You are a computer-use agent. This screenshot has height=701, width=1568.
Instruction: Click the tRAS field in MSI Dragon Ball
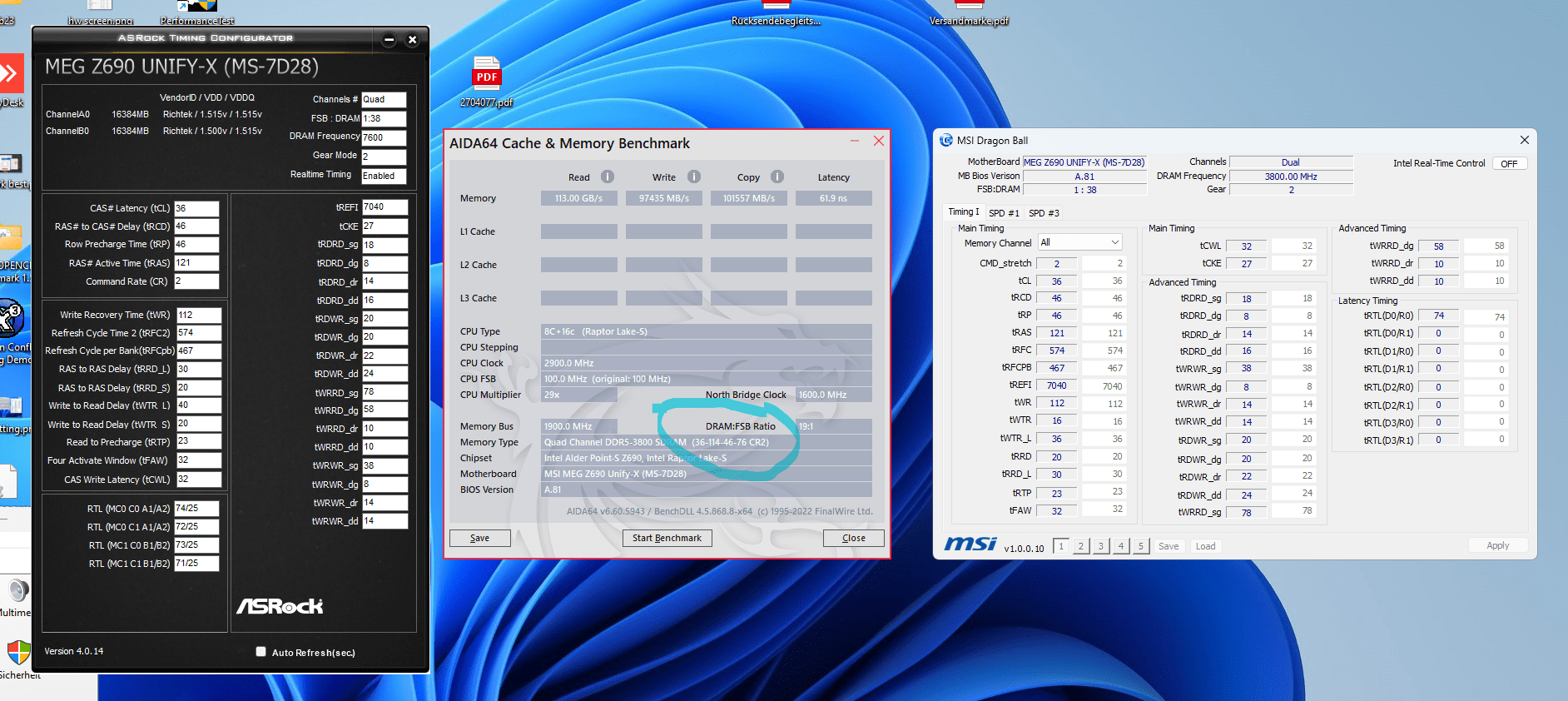(1057, 333)
